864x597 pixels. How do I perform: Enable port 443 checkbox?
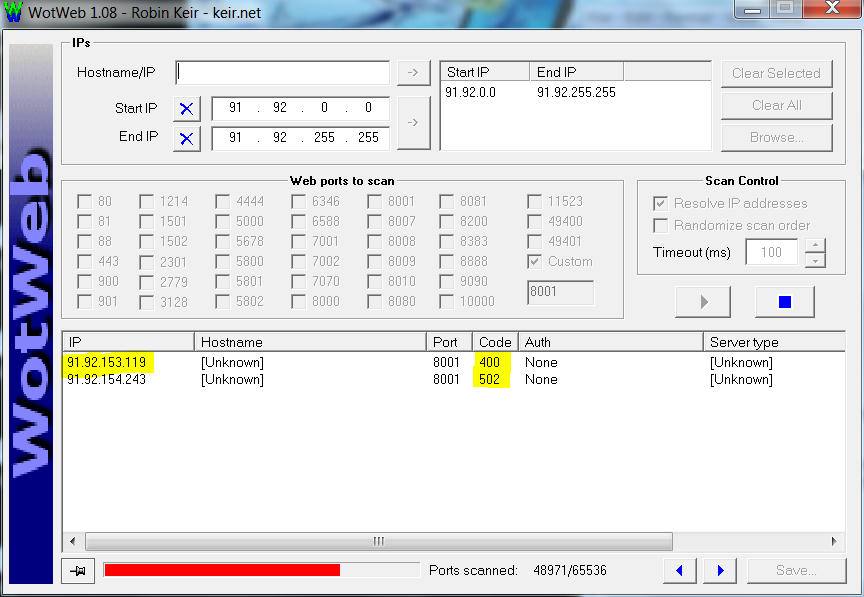pyautogui.click(x=85, y=261)
